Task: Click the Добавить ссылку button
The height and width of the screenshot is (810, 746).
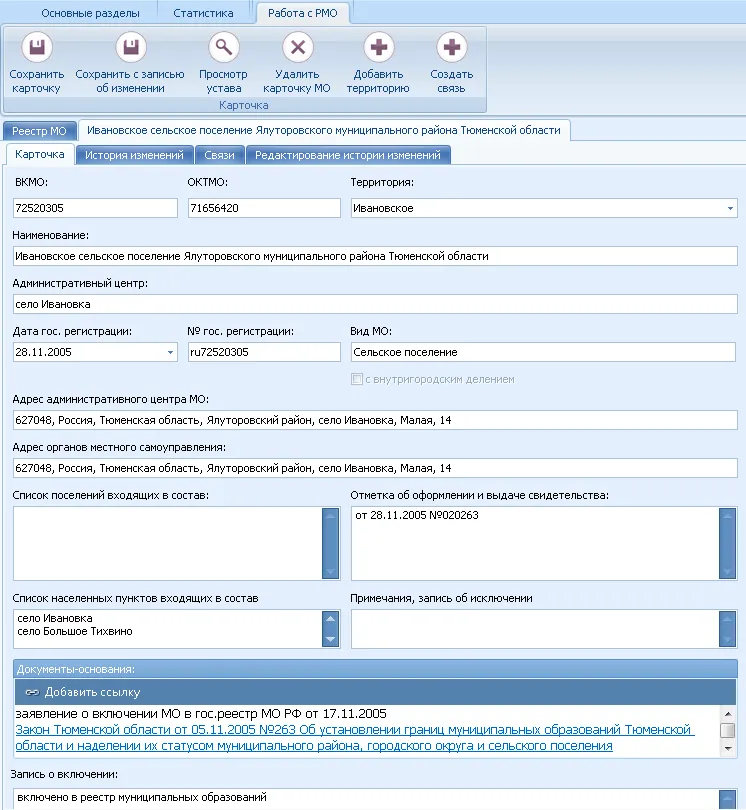Action: 83,692
